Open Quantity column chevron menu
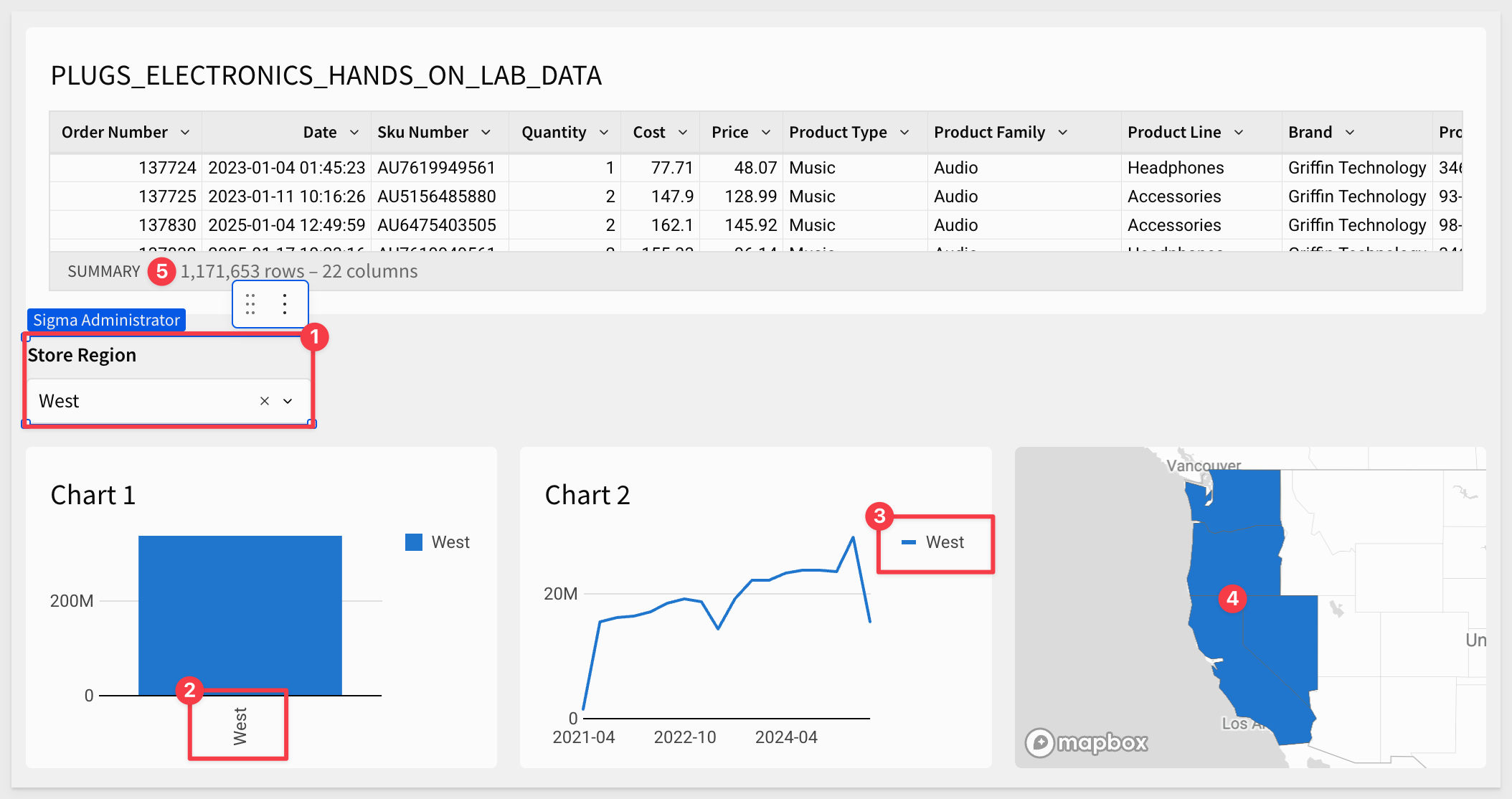Screen dimensions: 1512x799 pyautogui.click(x=604, y=132)
